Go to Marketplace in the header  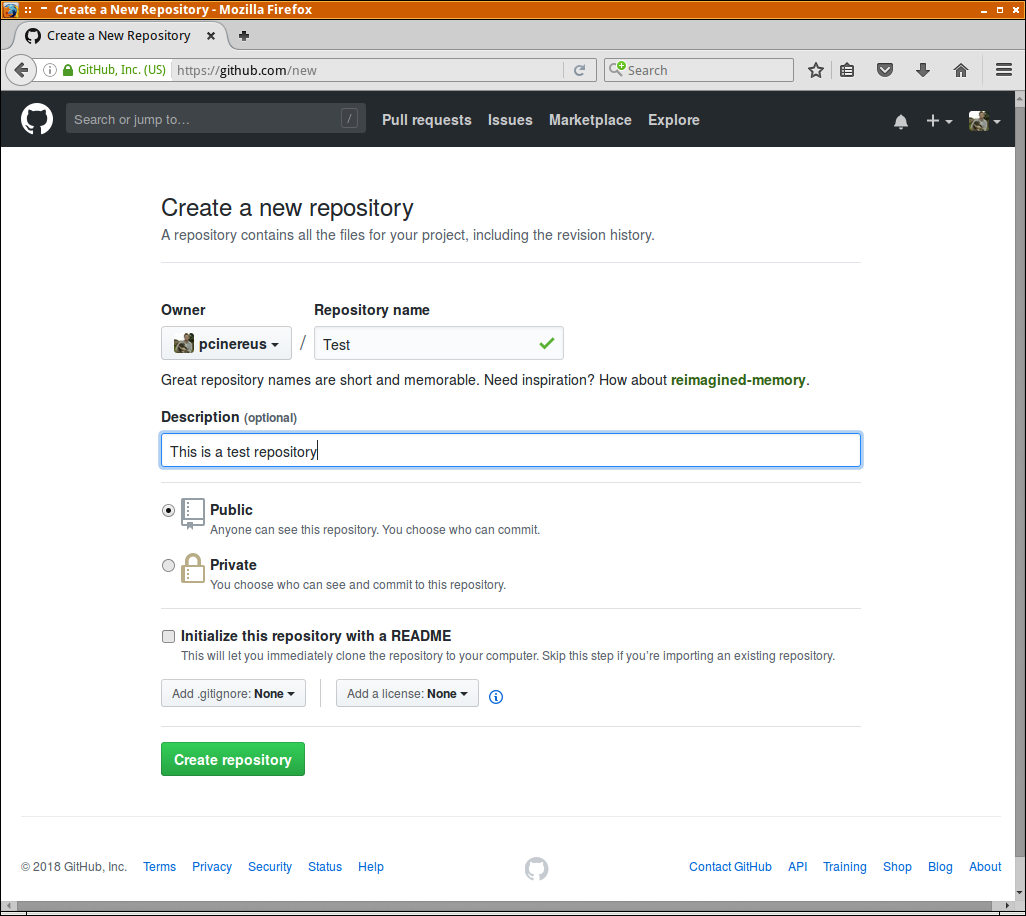coord(590,120)
